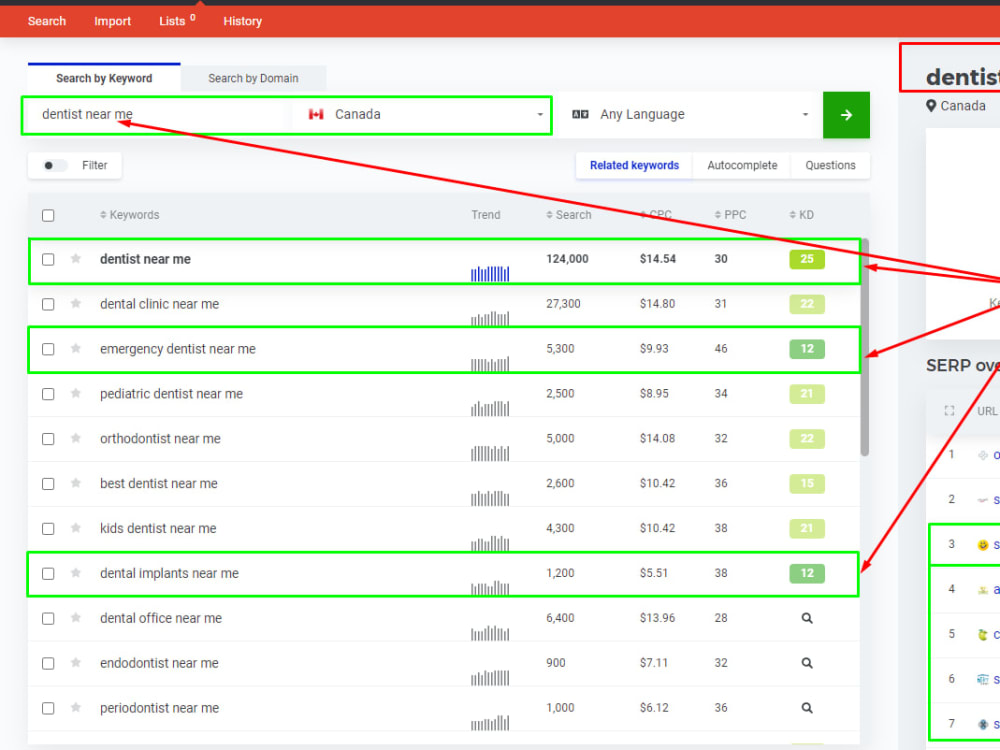Click KD badge for emergency dentist near me
The image size is (1000, 750).
807,349
